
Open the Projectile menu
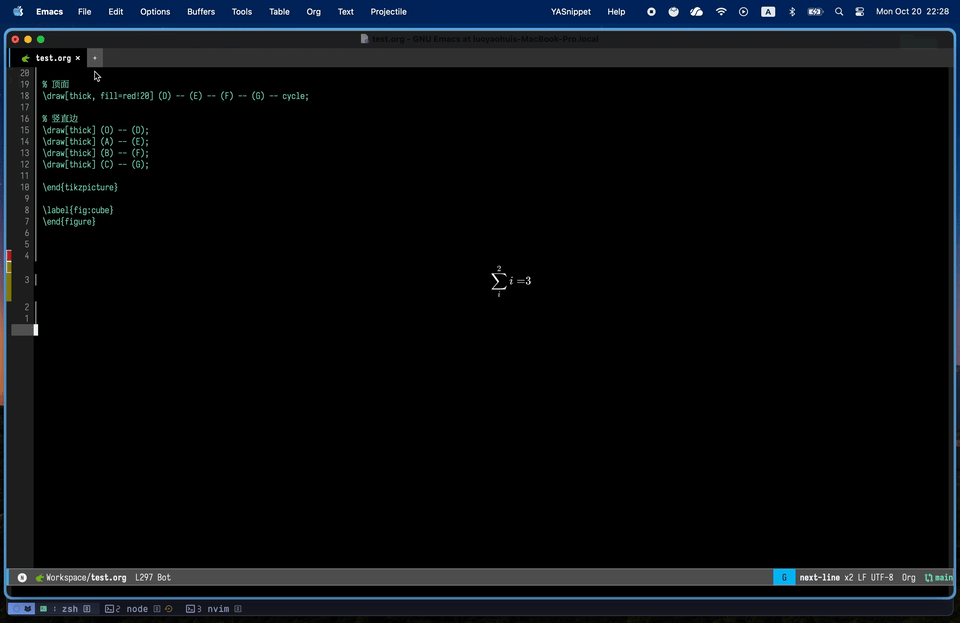[x=388, y=11]
